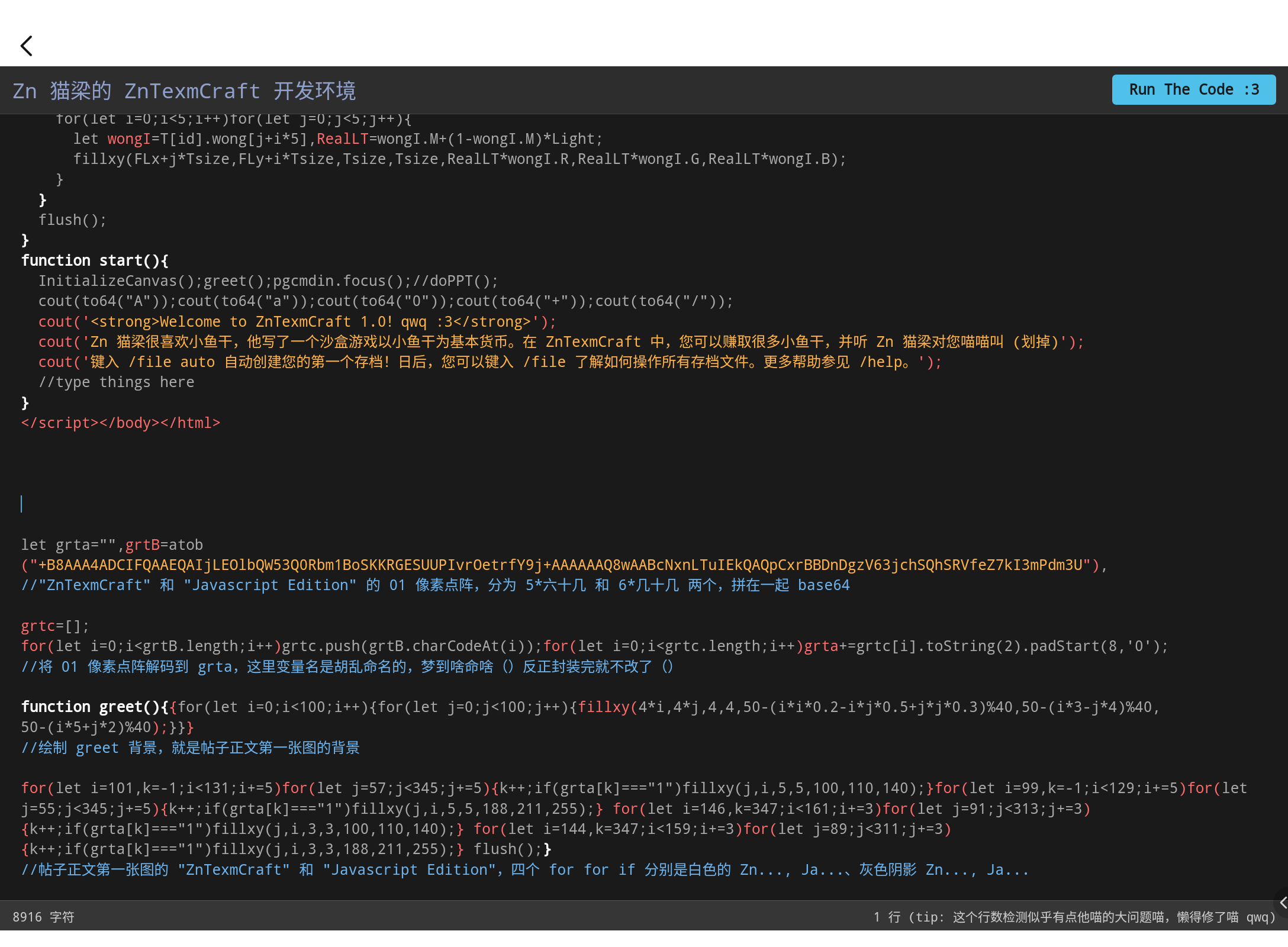Click the title 'Zn 猫梁的 ZnTexmCraft 开发环境'
The width and height of the screenshot is (1288, 947).
pos(184,91)
